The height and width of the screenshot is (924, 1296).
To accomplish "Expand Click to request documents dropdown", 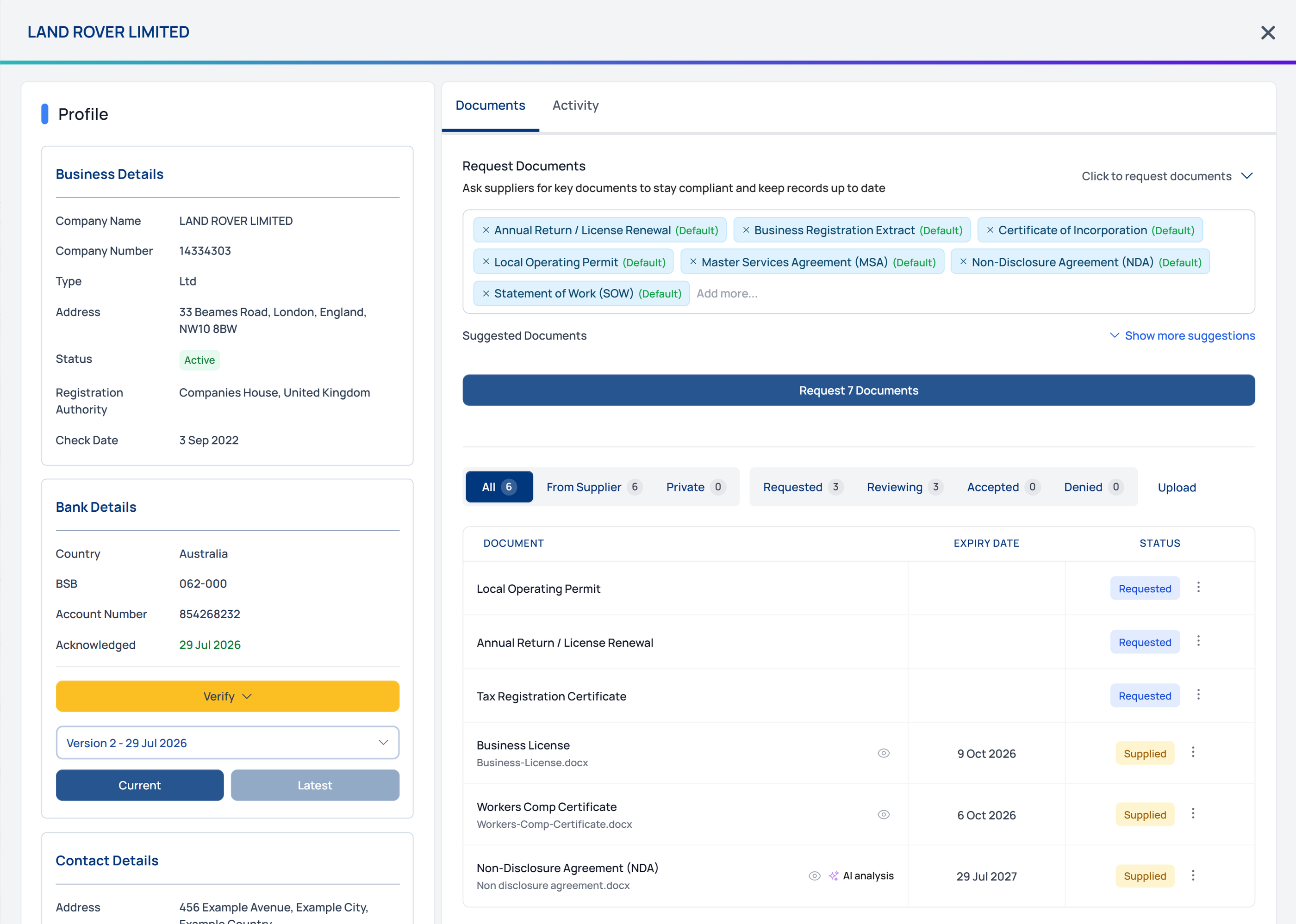I will point(1167,176).
